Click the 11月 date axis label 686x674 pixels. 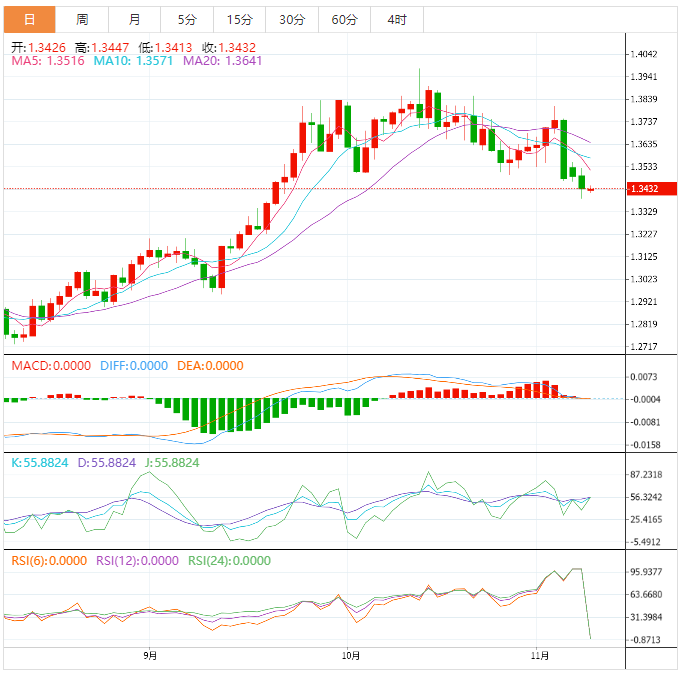(x=540, y=656)
